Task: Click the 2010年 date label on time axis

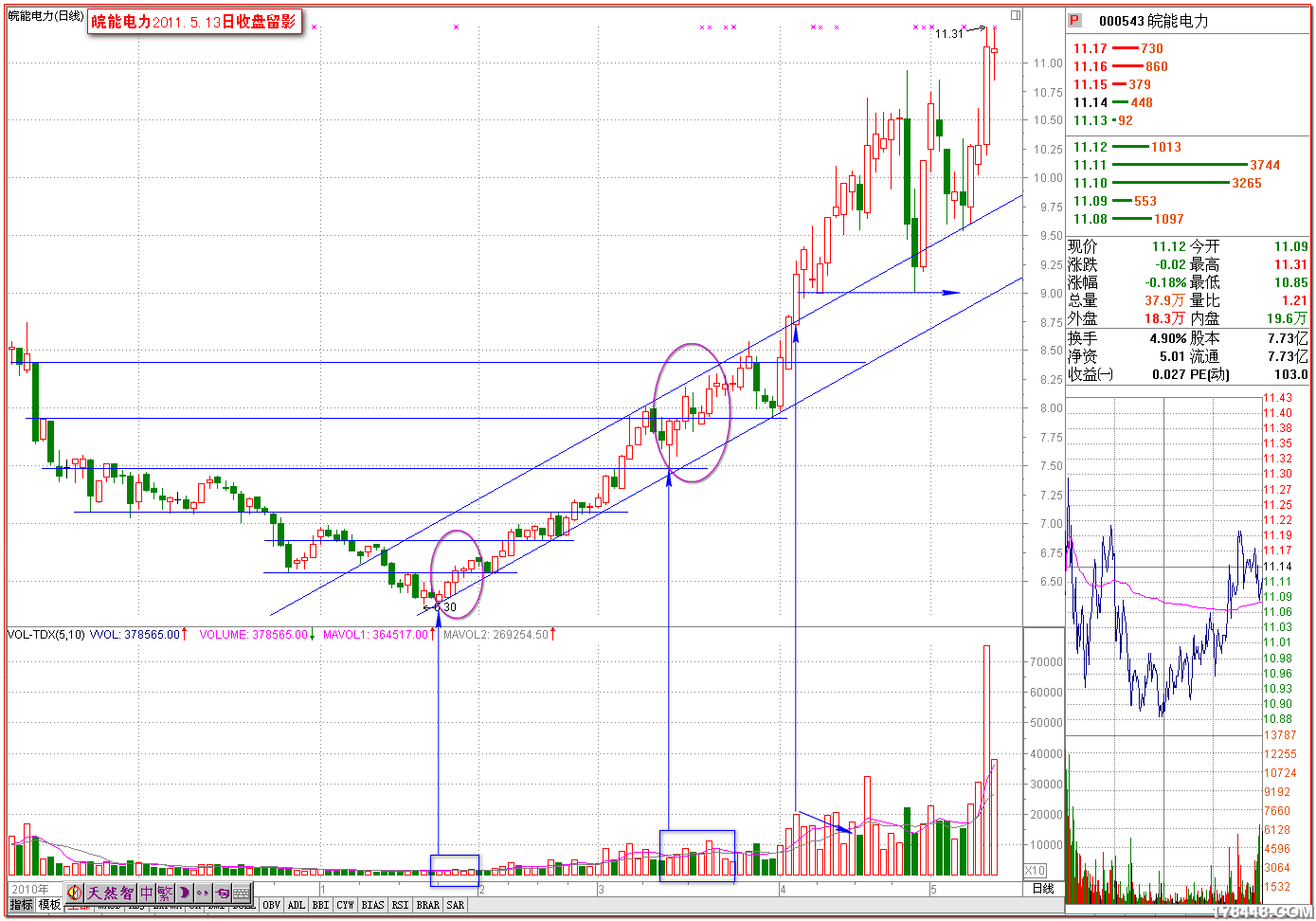Action: pos(29,889)
